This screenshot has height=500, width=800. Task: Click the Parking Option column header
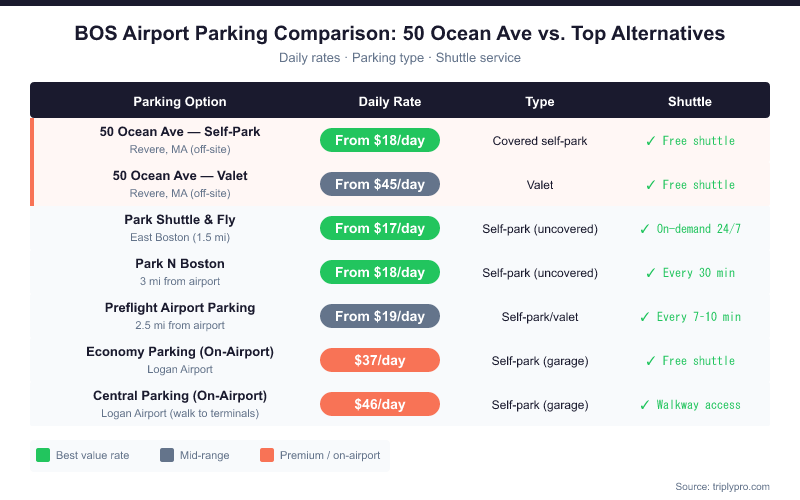180,102
